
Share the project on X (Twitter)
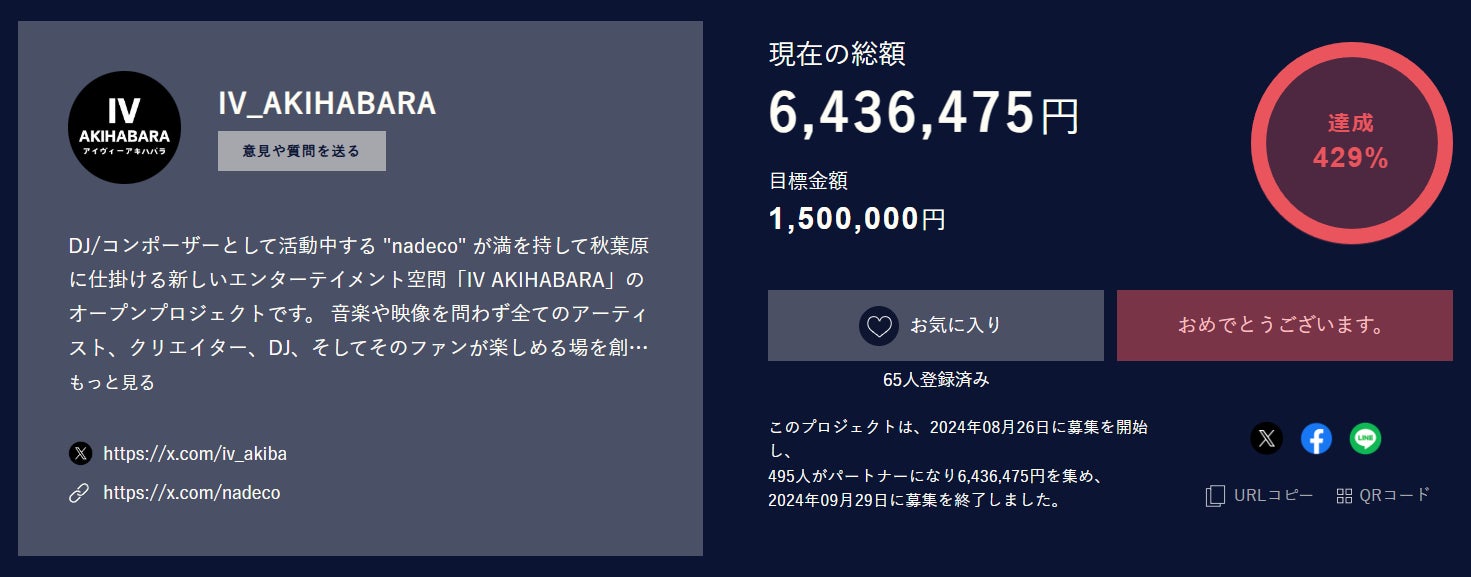point(1267,438)
